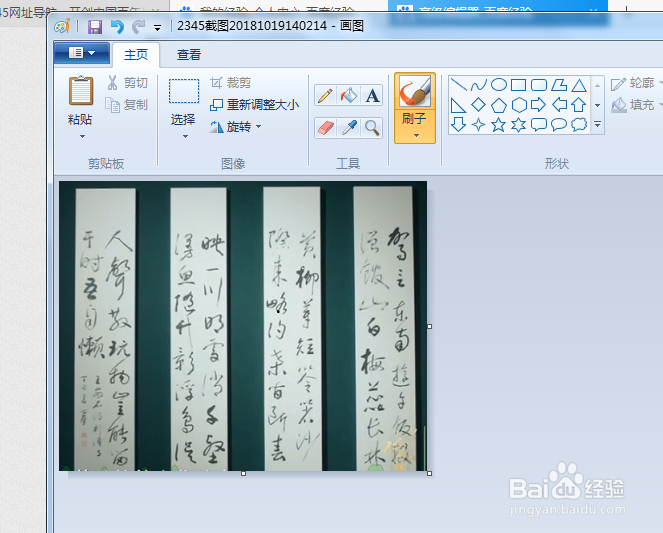Choose the Six-point star shape
Image resolution: width=663 pixels, height=533 pixels.
tap(518, 125)
